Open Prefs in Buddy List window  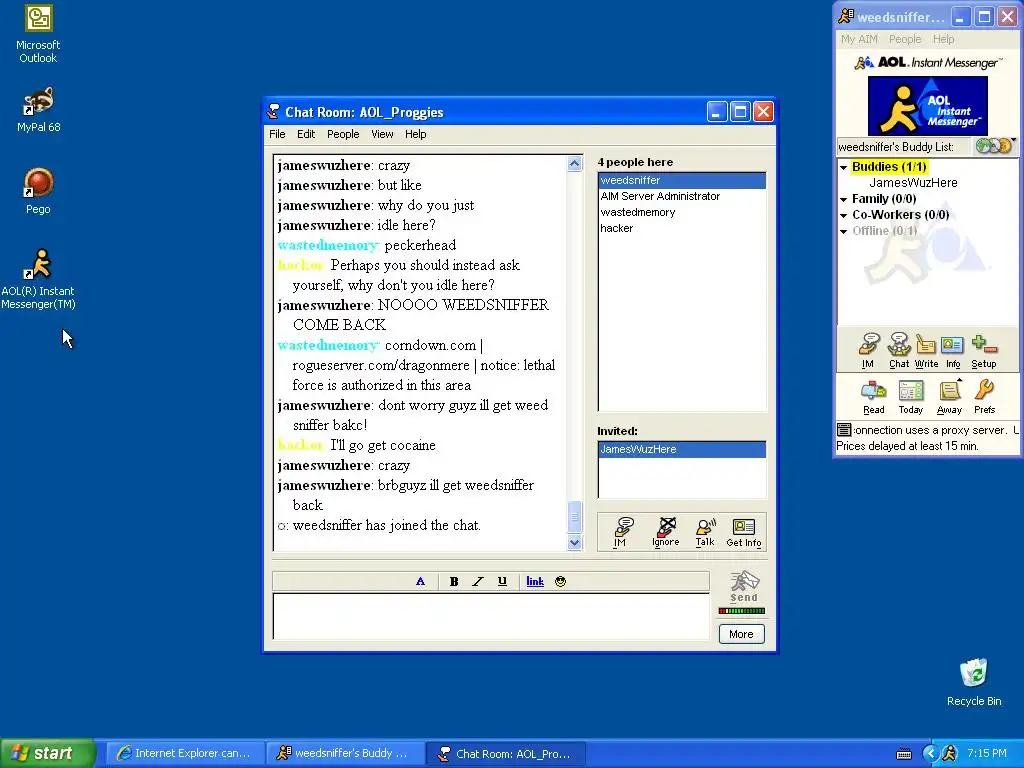point(984,397)
